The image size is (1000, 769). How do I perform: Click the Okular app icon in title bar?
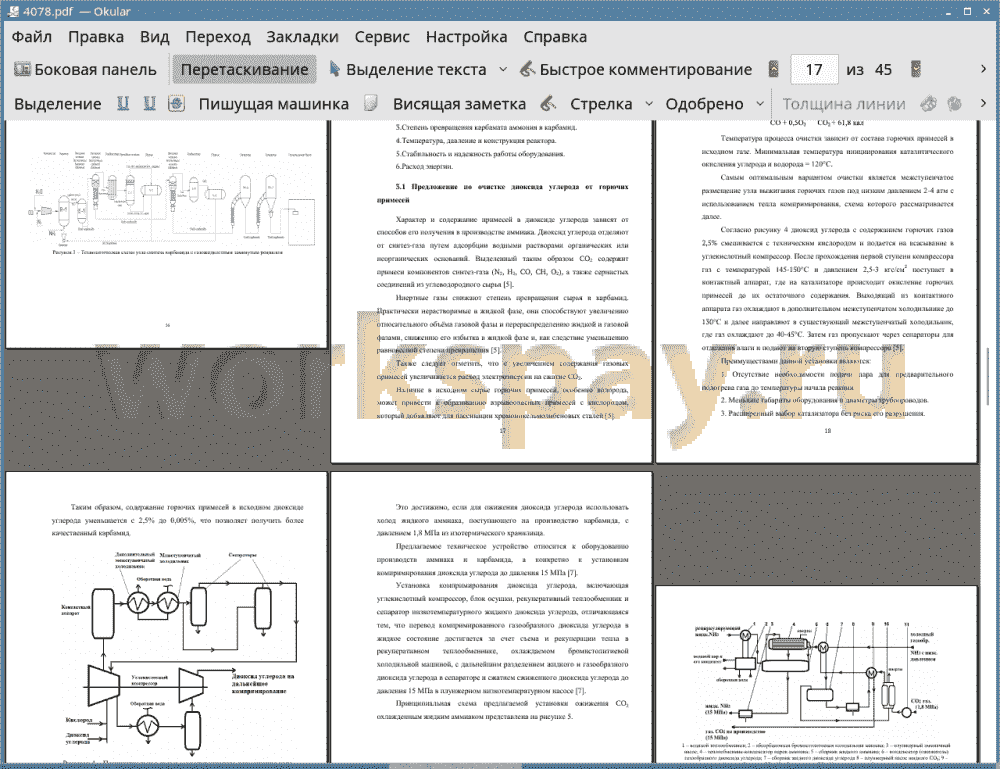13,11
